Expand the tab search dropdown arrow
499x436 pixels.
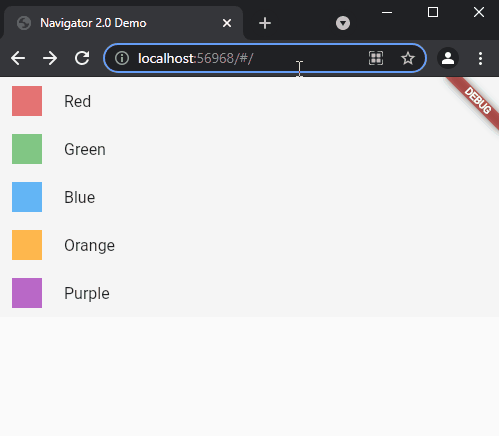(x=343, y=23)
